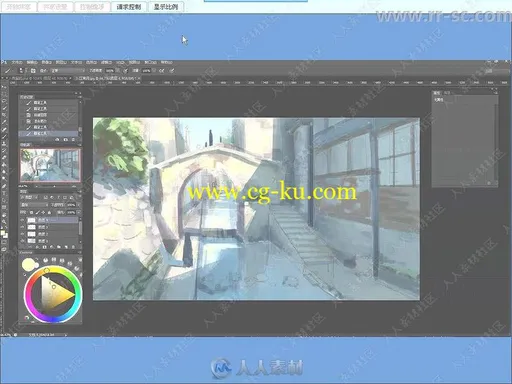
Task: Select the Zoom magnifier tool
Action: click(4, 222)
